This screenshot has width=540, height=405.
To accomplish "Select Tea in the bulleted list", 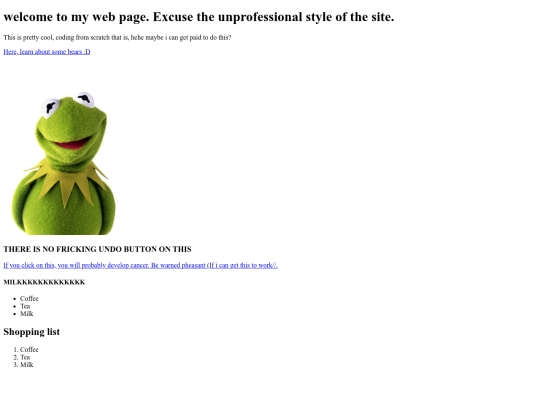I will (x=25, y=306).
